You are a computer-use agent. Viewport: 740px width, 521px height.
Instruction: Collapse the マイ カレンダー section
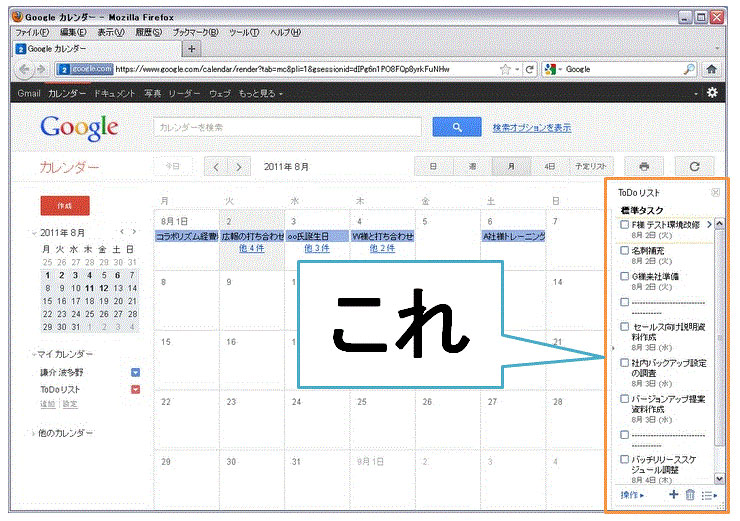point(34,354)
